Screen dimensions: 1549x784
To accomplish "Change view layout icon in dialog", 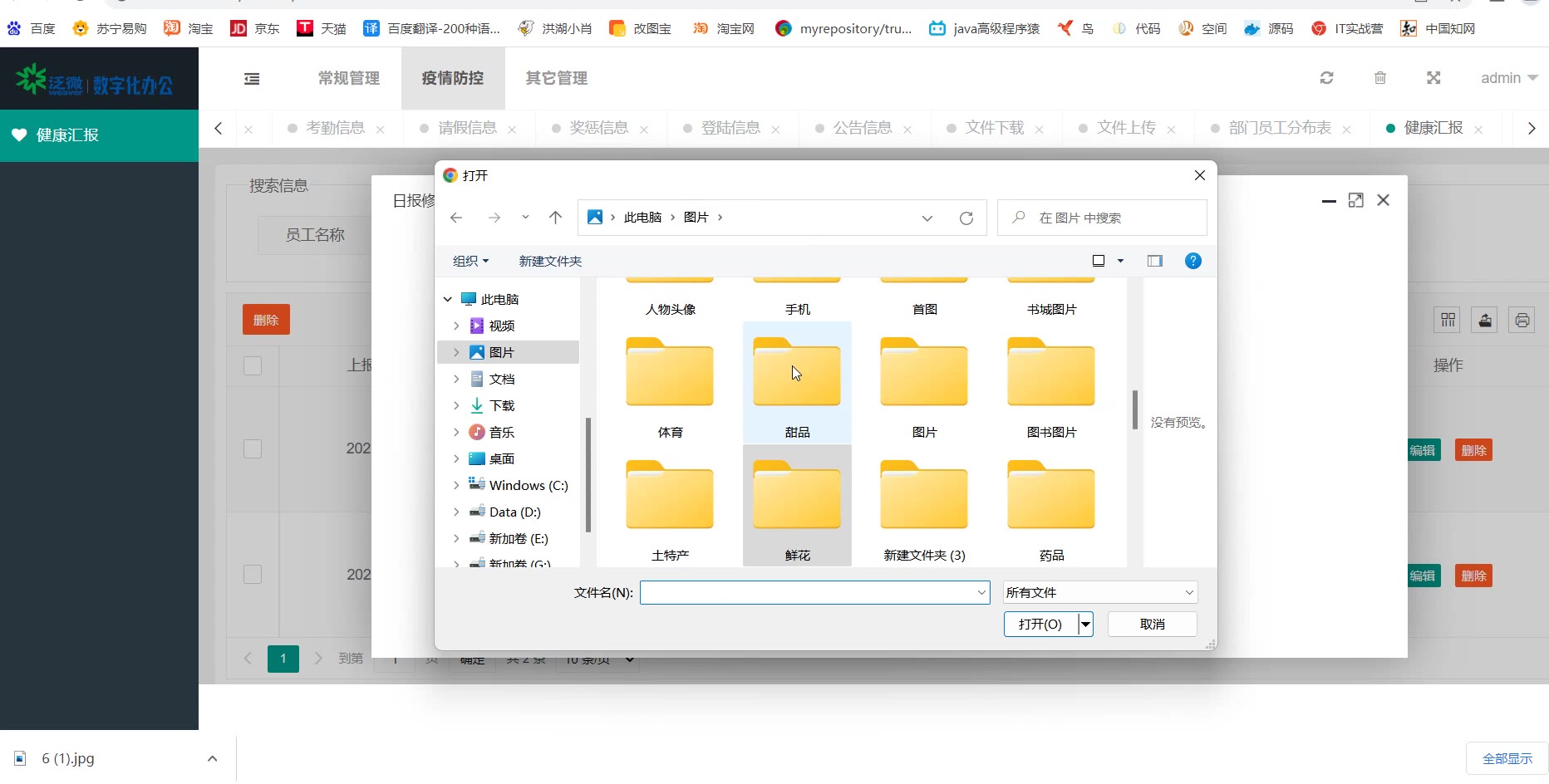I will [1099, 261].
